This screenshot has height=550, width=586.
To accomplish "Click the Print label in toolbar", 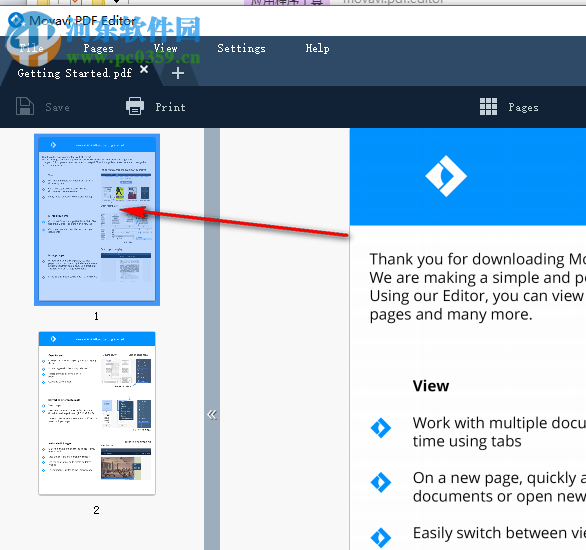I will [170, 107].
